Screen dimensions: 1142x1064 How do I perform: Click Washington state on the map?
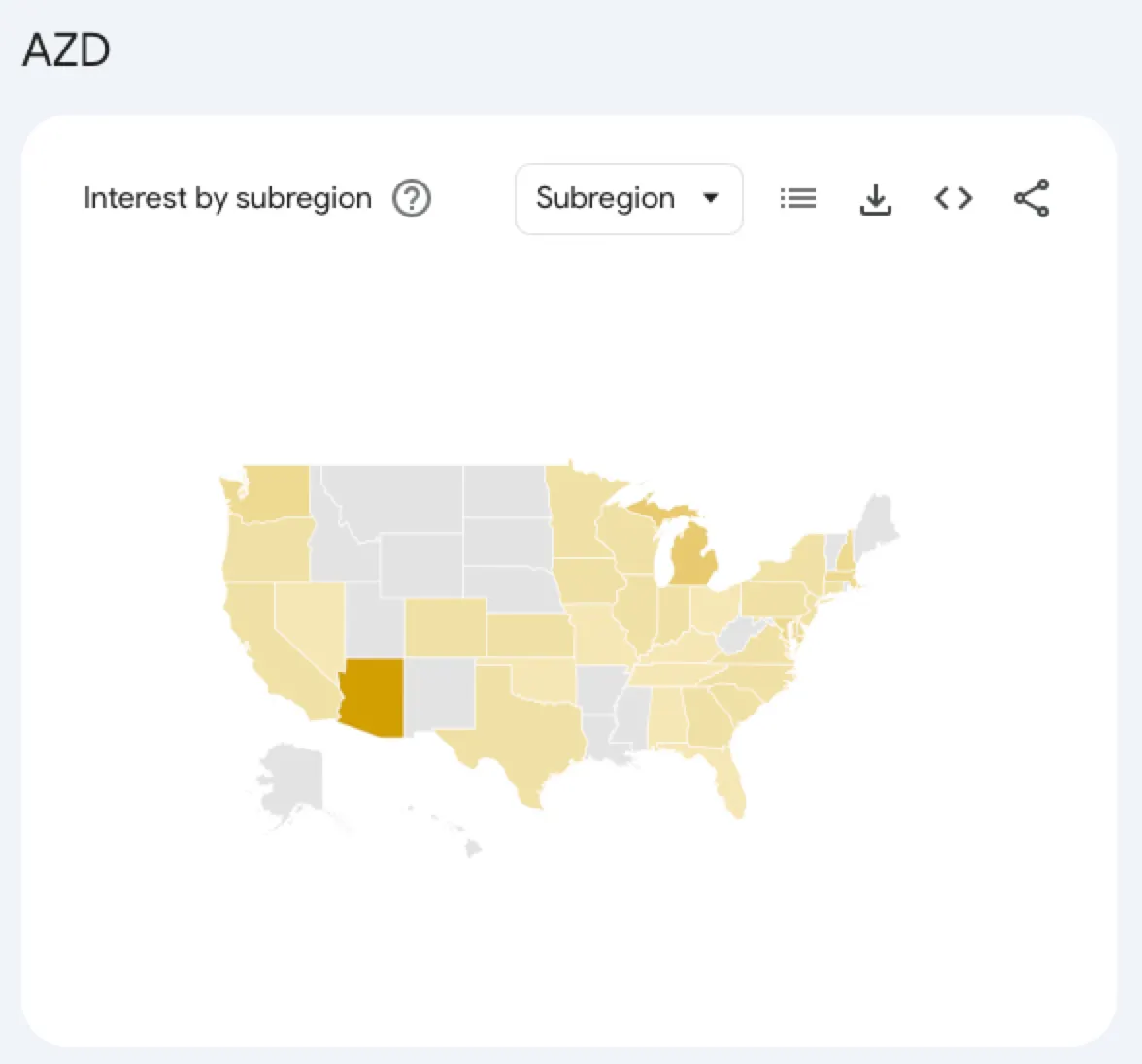tap(273, 491)
